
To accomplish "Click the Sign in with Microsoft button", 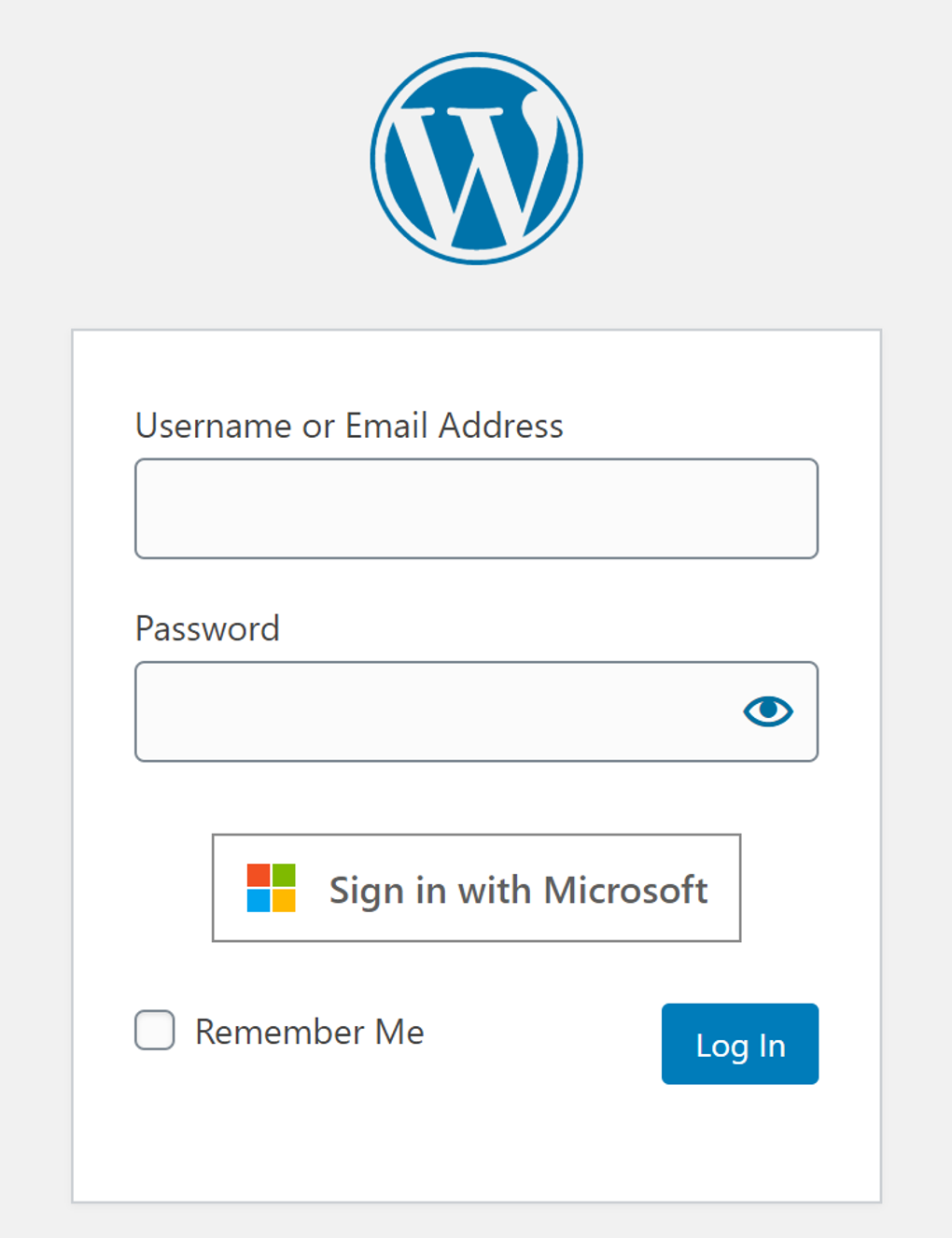I will click(x=476, y=888).
